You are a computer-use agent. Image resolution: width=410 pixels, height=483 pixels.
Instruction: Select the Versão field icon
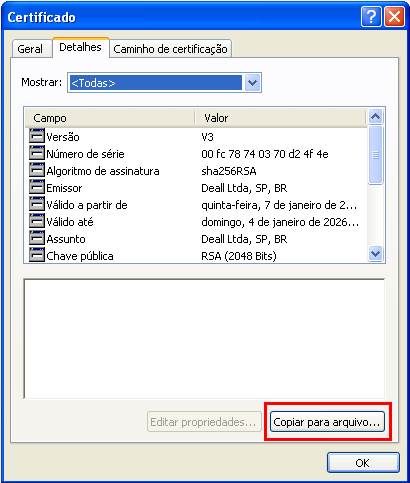(37, 136)
